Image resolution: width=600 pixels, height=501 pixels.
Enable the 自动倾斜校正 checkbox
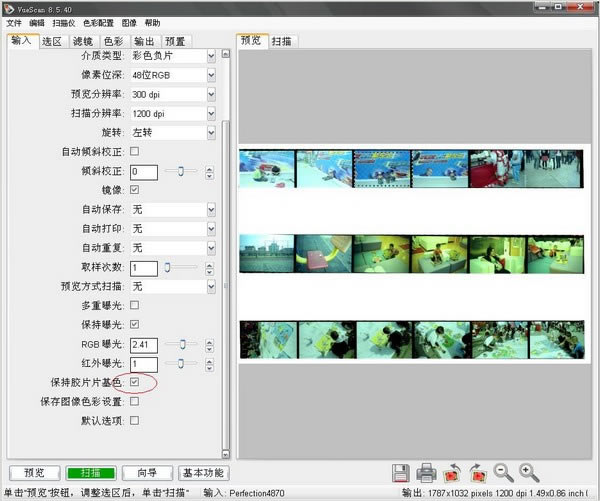(135, 152)
